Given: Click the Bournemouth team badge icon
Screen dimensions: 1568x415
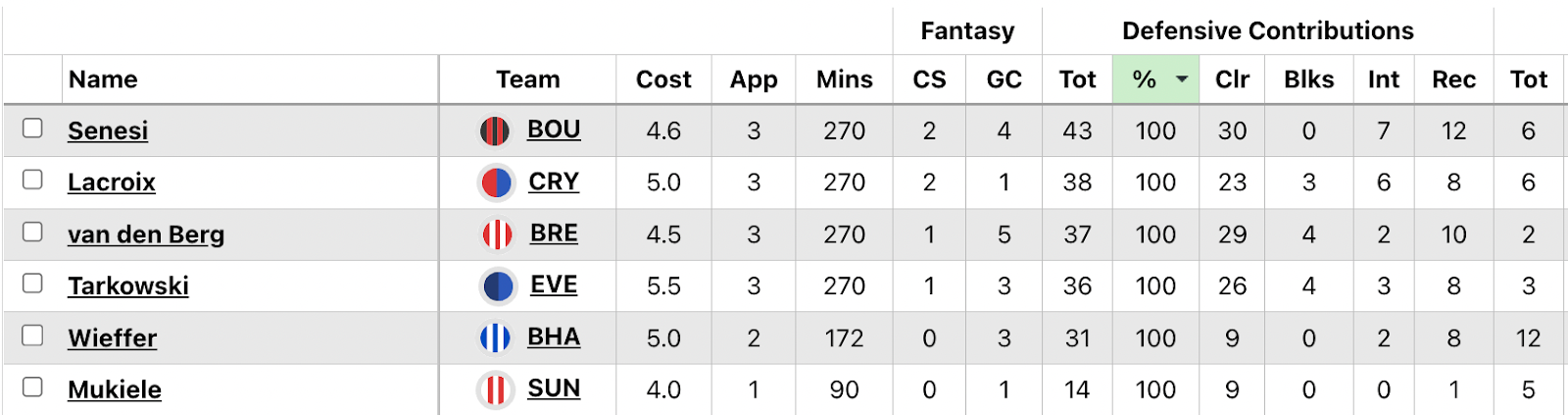Looking at the screenshot, I should coord(496,130).
